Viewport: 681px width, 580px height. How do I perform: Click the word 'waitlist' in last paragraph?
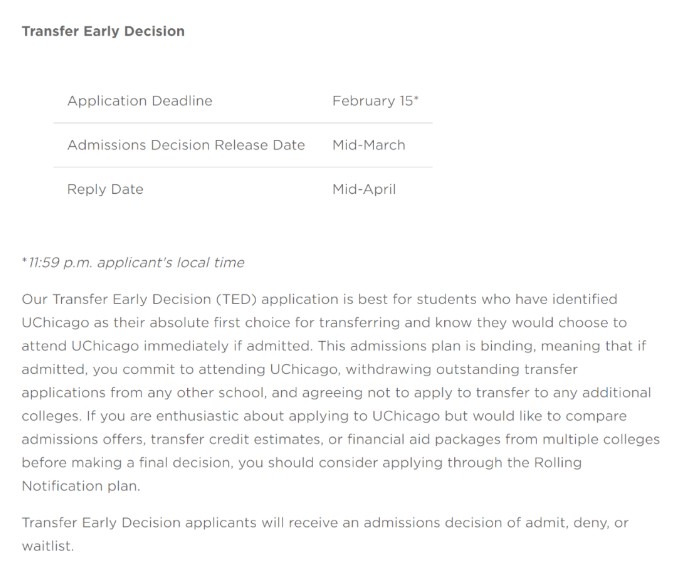(46, 546)
